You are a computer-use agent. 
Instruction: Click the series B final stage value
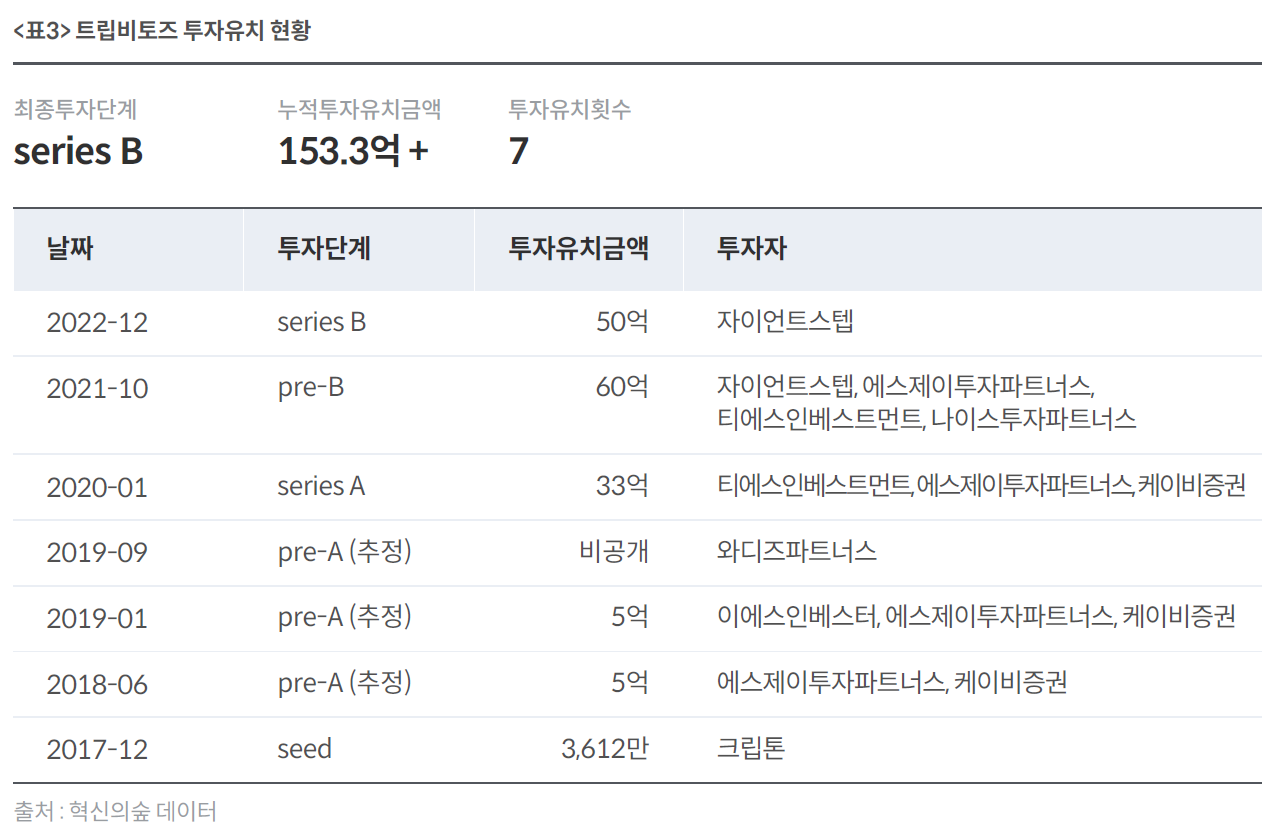pyautogui.click(x=78, y=151)
